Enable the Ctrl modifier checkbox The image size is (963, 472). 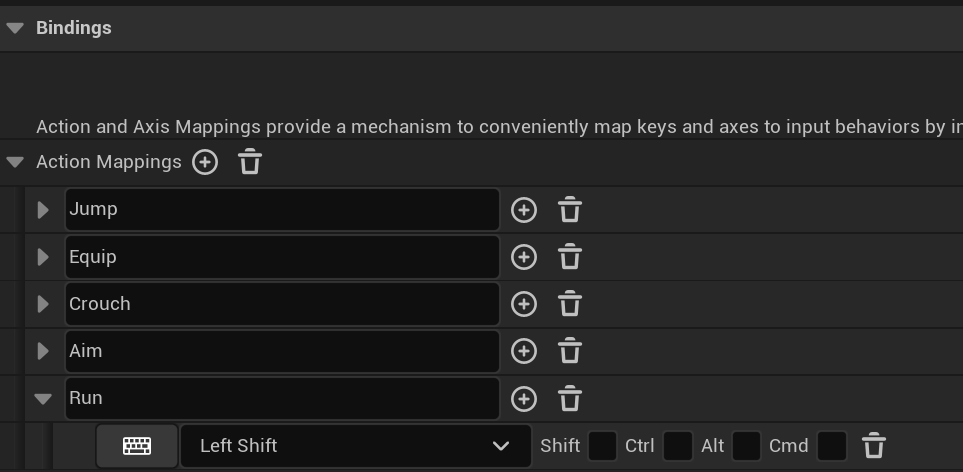[678, 446]
